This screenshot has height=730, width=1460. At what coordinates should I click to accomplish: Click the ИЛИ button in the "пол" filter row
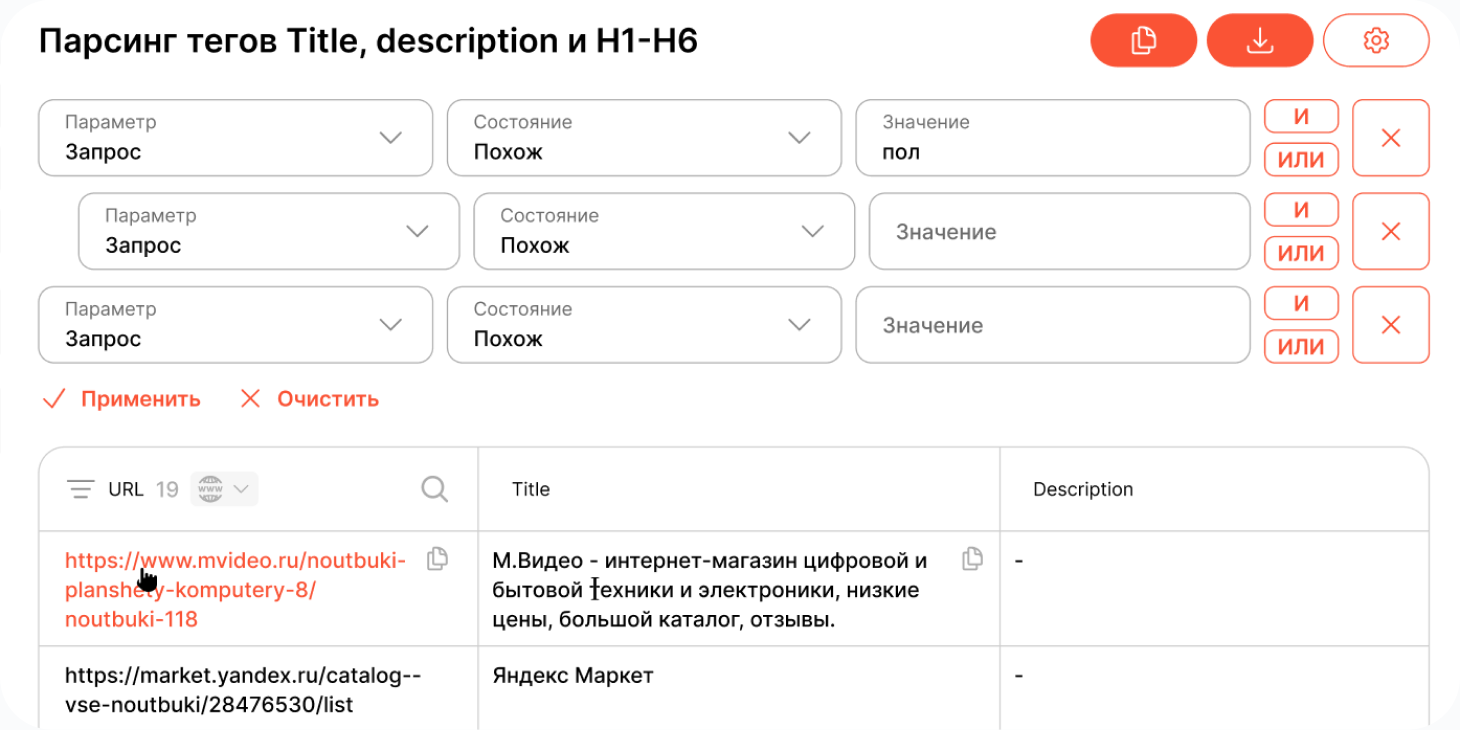coord(1301,159)
